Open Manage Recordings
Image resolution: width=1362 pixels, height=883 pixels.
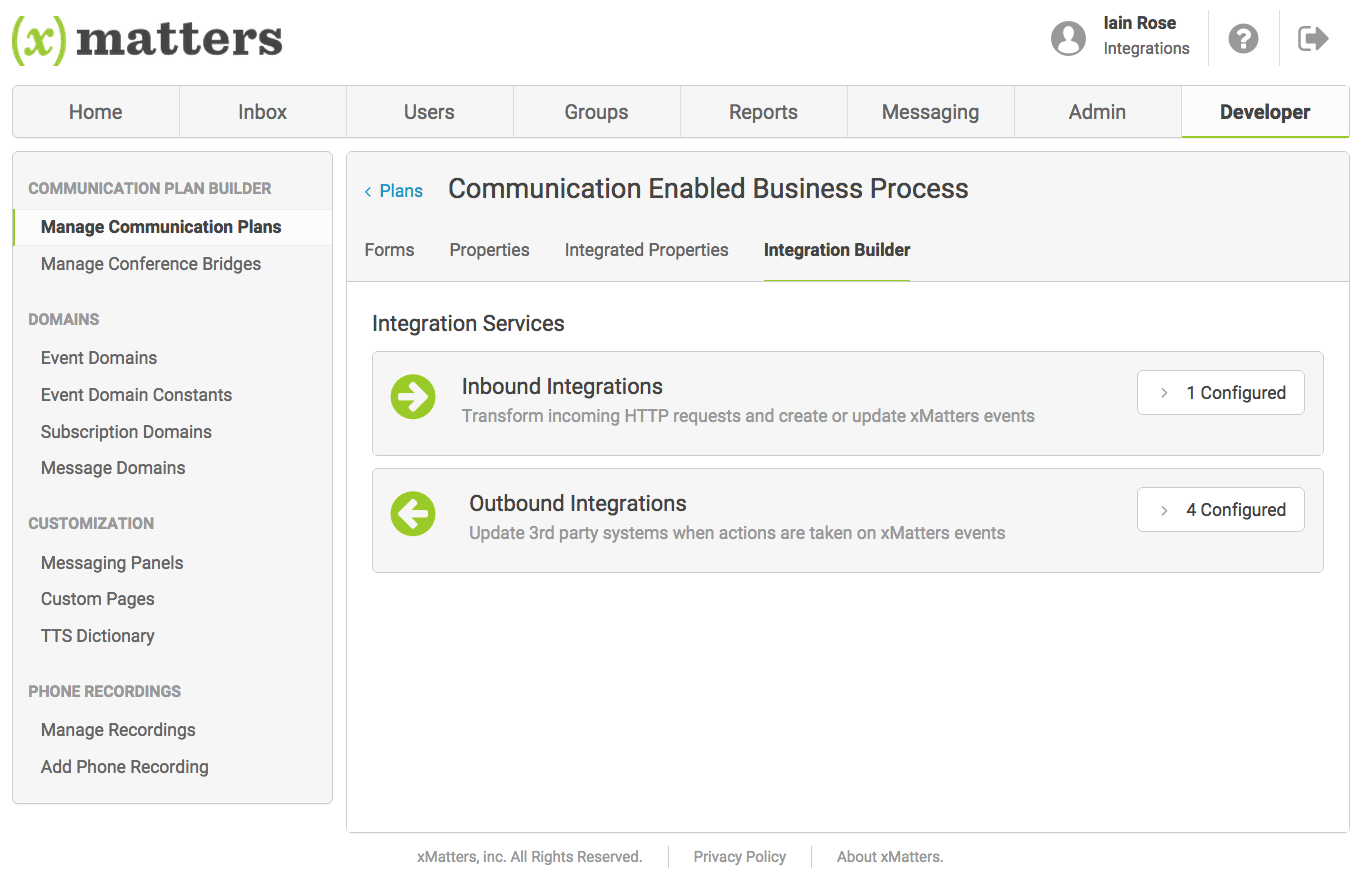(x=118, y=730)
